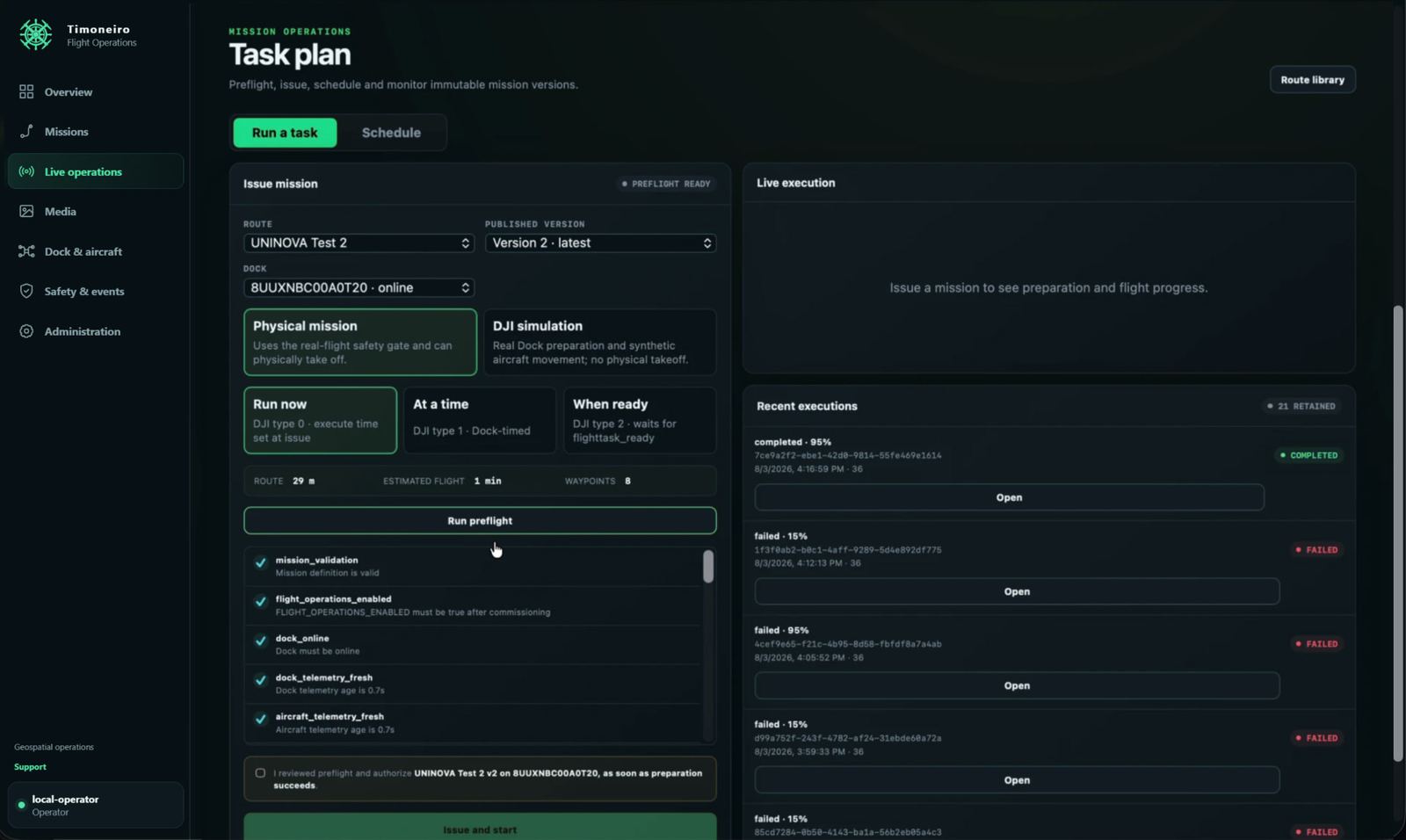Click the FAILED badge for 1f3f0ab2
Image resolution: width=1406 pixels, height=840 pixels.
pyautogui.click(x=1316, y=550)
